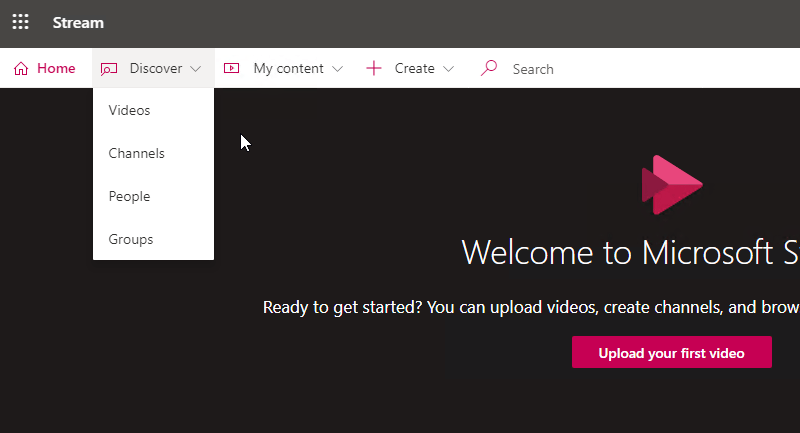Screen dimensions: 800x433
Task: Click the Create label text
Action: pos(414,68)
